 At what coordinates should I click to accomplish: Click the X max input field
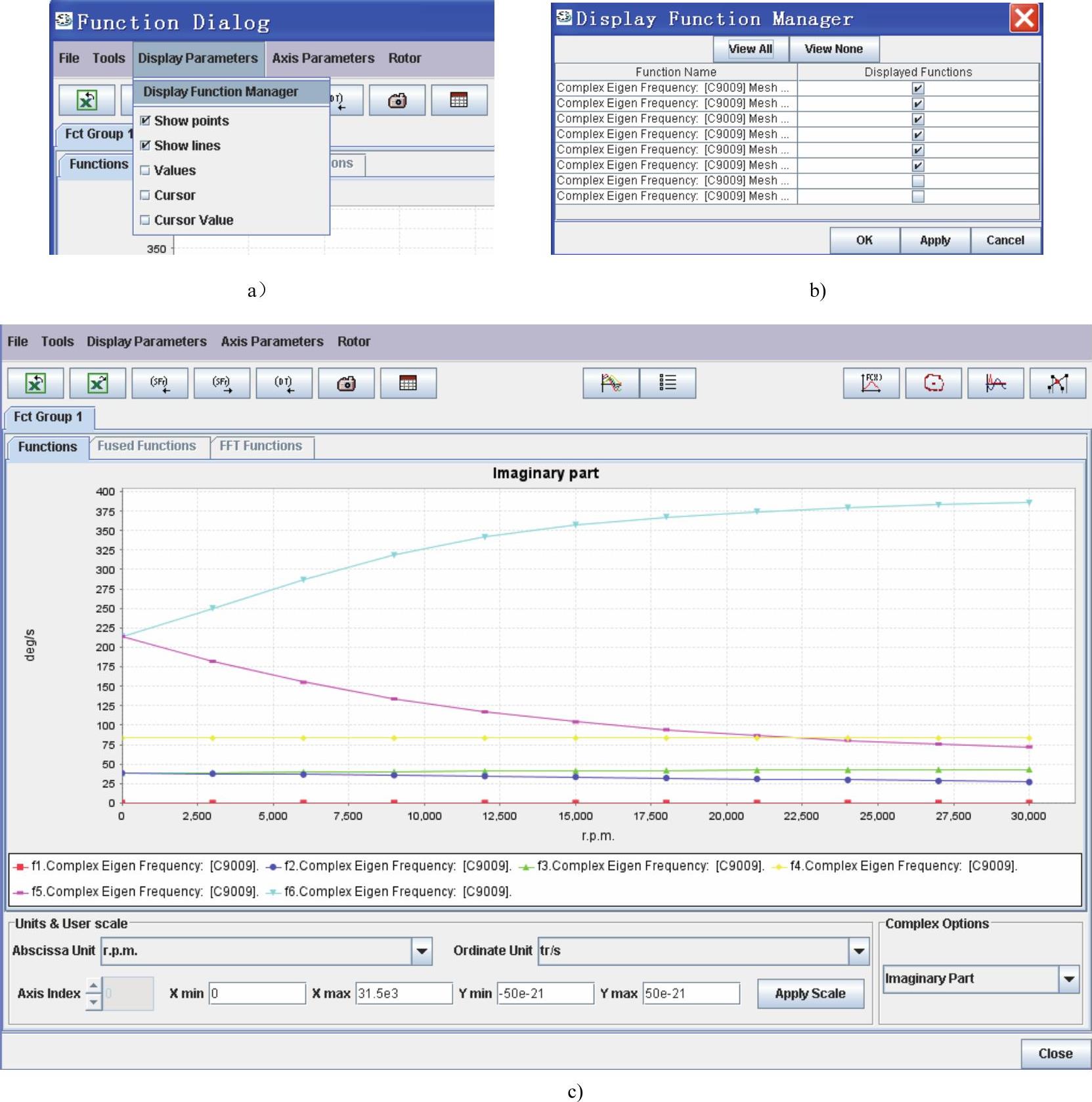(x=403, y=994)
